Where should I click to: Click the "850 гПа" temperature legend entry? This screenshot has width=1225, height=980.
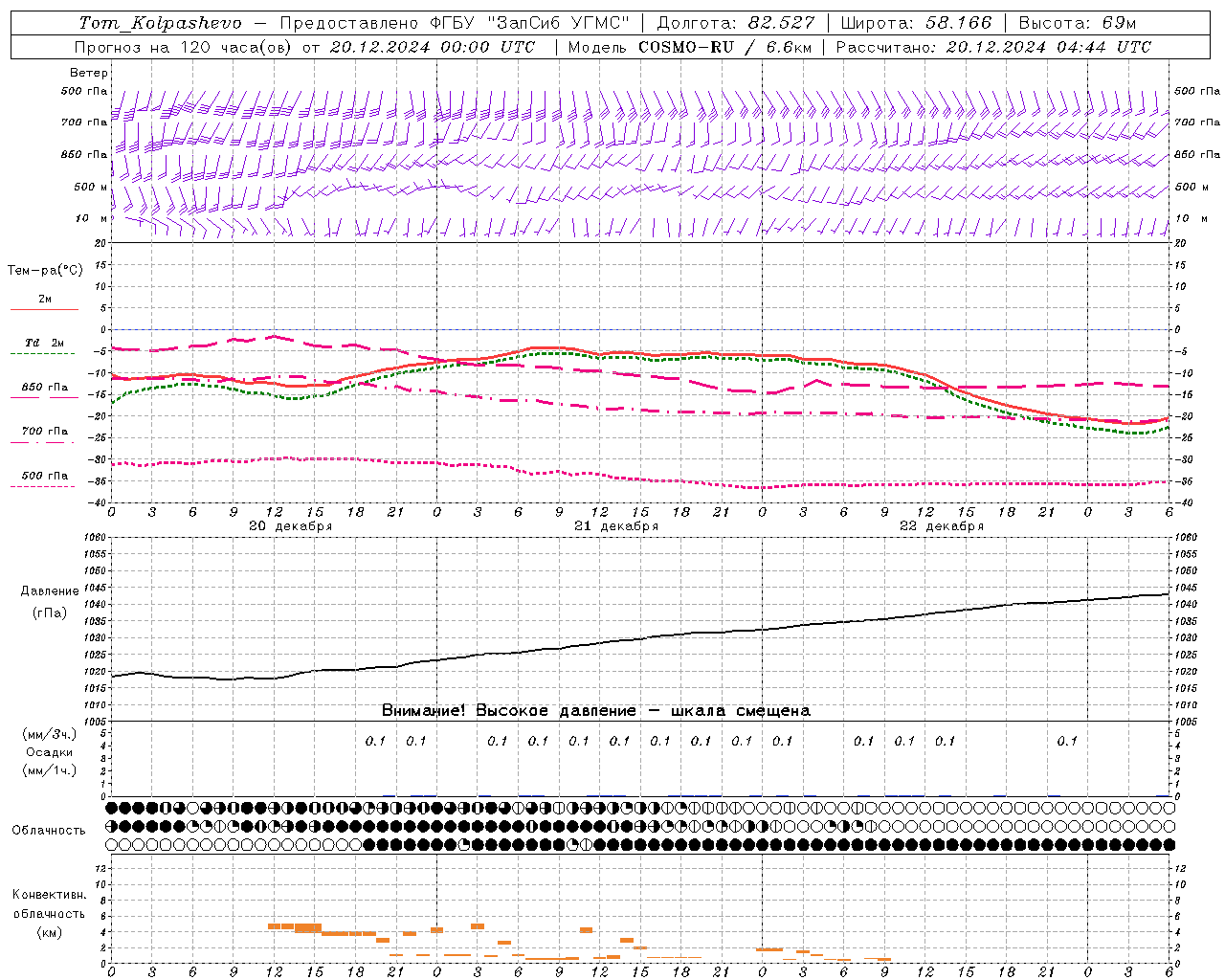point(44,388)
